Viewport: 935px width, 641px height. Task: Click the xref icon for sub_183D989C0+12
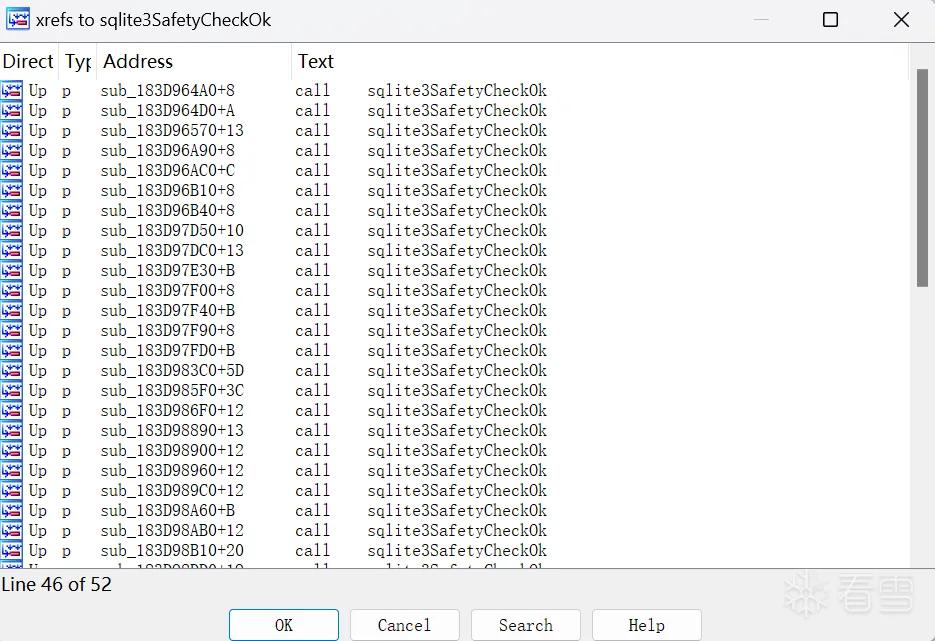tap(12, 491)
